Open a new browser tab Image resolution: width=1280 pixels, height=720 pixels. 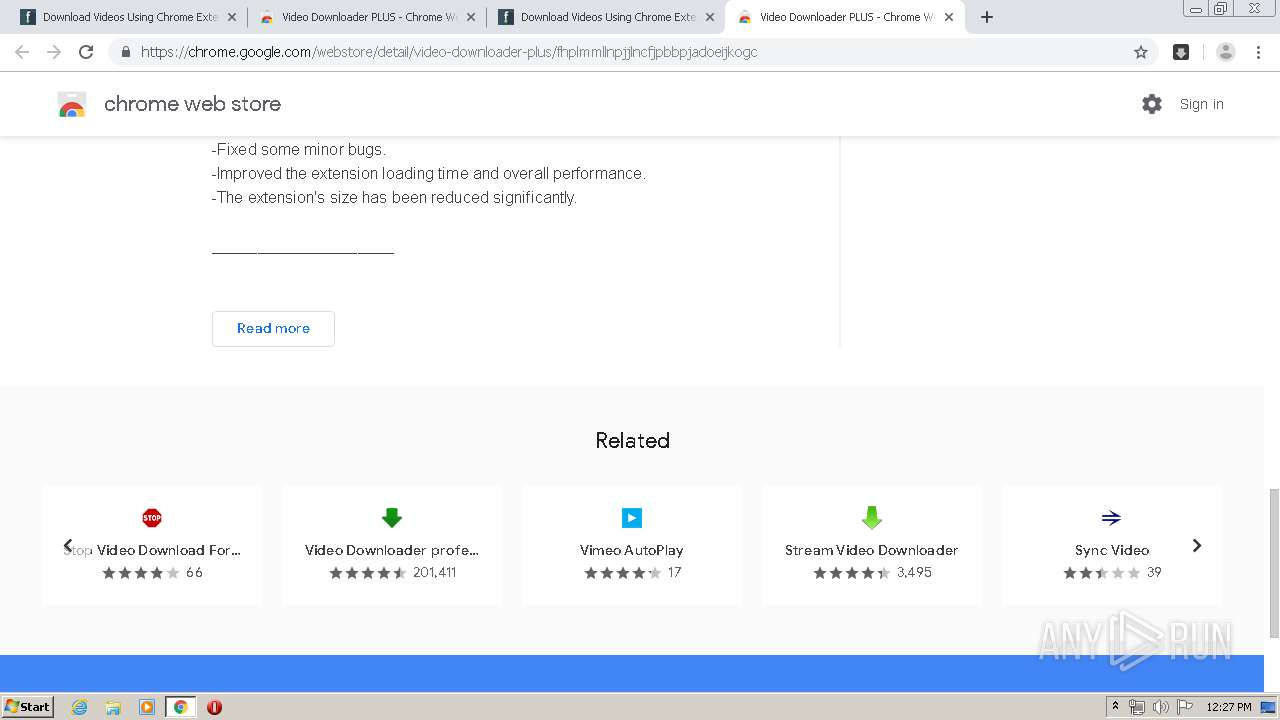(987, 17)
